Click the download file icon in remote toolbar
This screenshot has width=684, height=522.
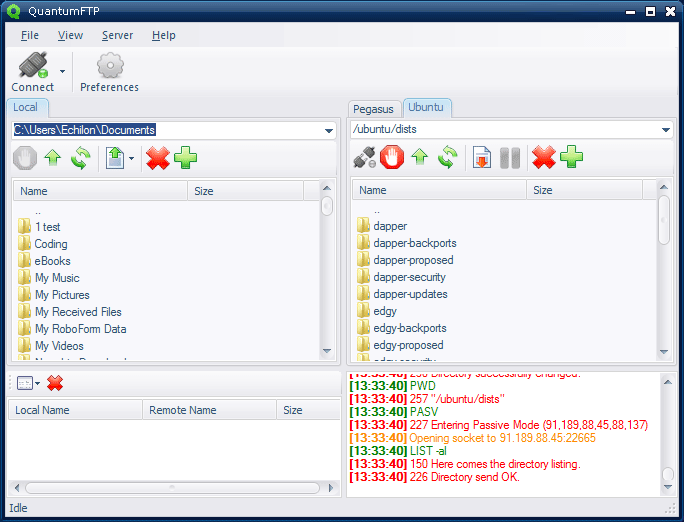(482, 157)
